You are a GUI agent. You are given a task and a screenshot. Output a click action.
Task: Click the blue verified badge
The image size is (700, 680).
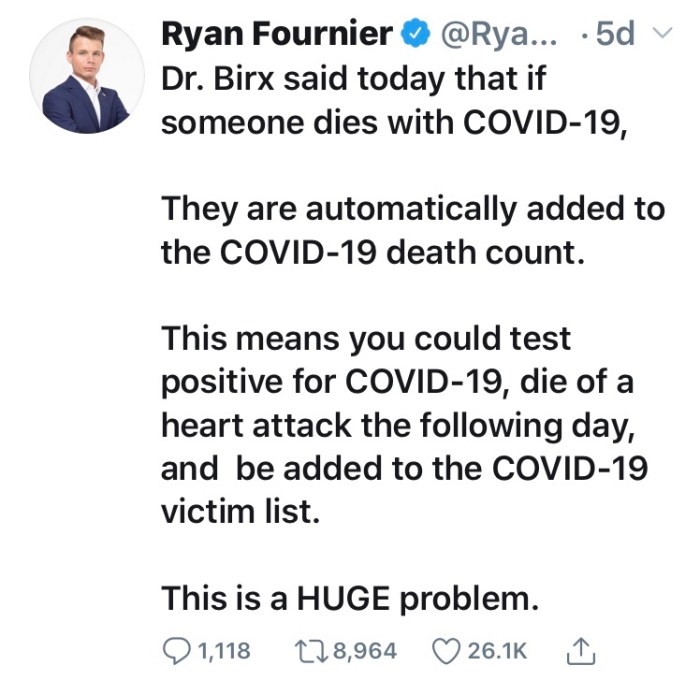coord(410,35)
